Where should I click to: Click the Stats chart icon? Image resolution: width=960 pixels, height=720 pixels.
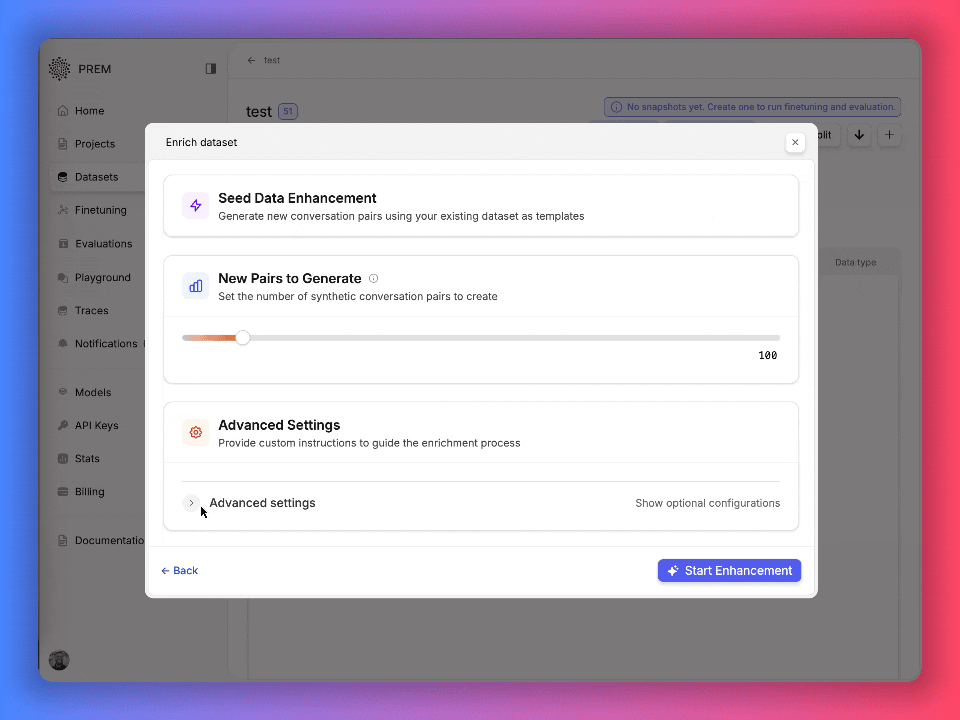(62, 459)
